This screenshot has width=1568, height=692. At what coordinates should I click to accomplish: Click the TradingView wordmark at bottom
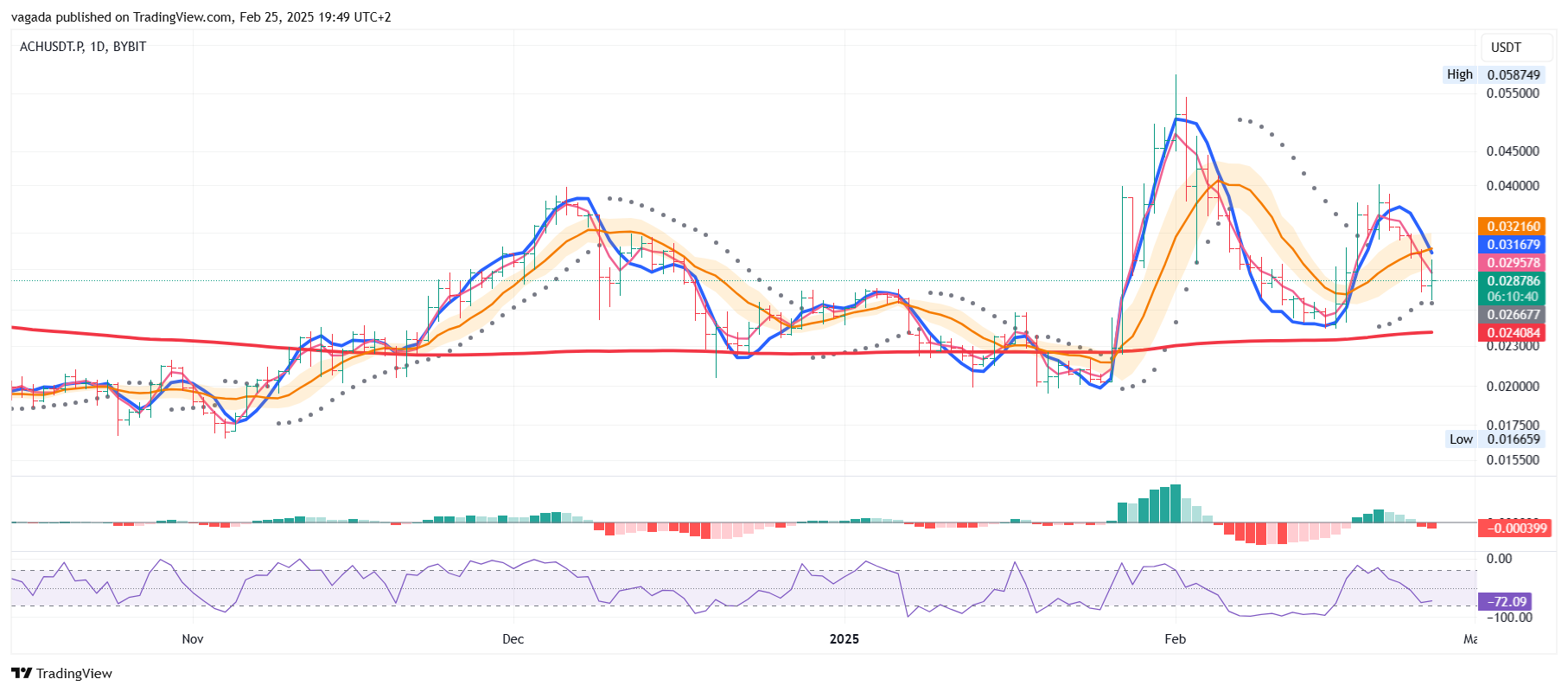tap(74, 674)
